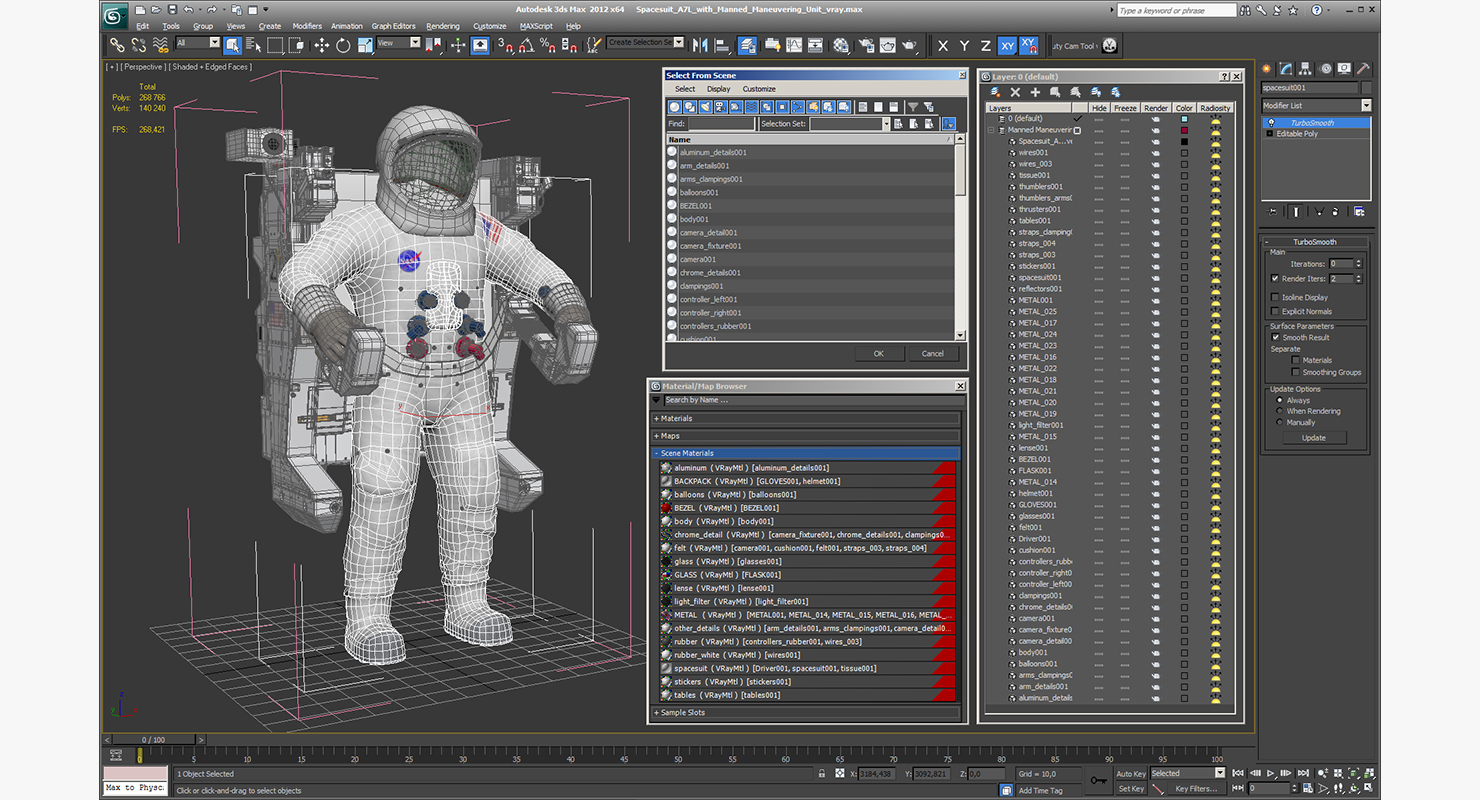The image size is (1480, 800).
Task: Open the Create command panel tab
Action: (1266, 69)
